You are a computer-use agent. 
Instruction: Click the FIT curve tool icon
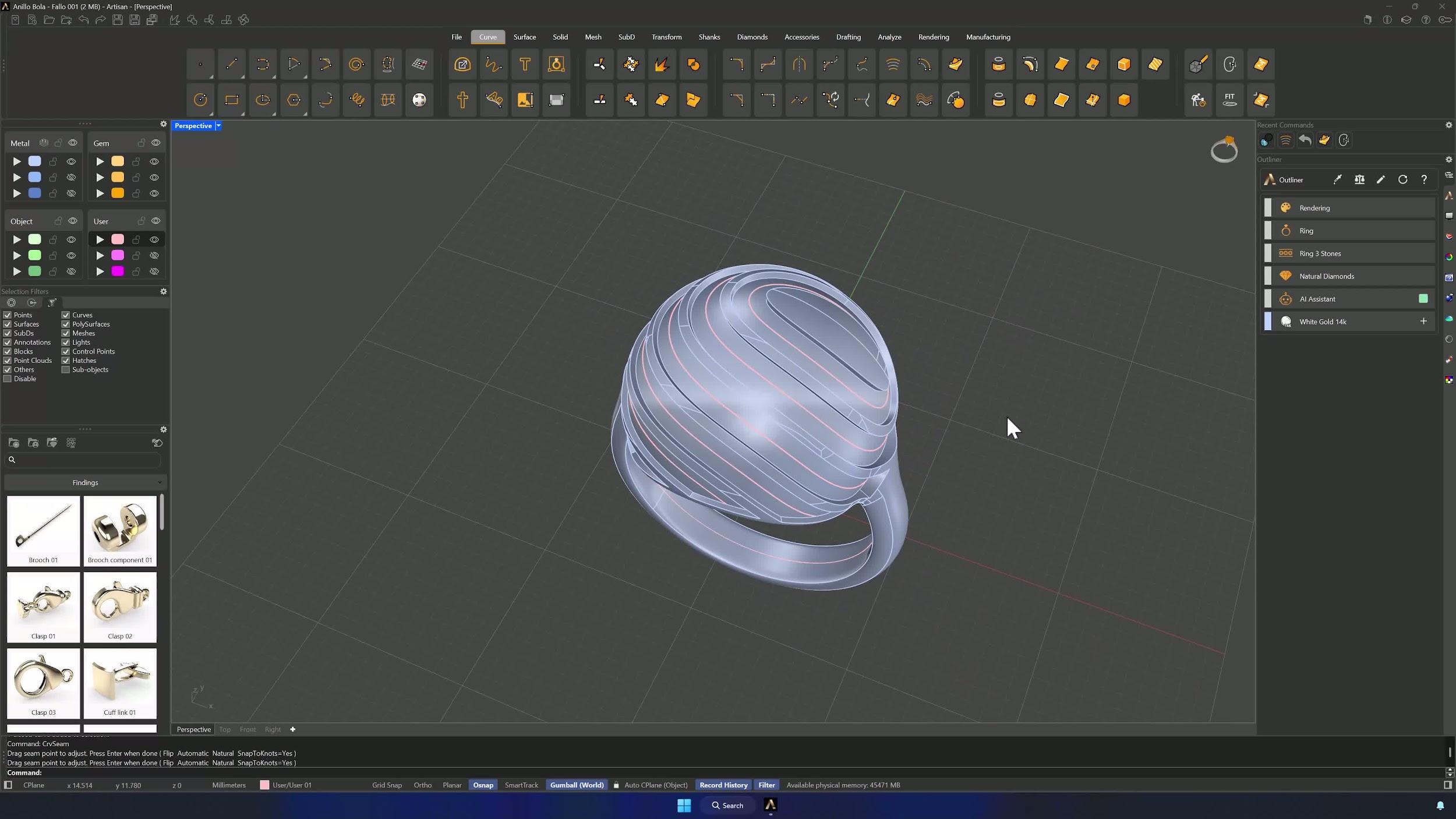coord(1229,100)
